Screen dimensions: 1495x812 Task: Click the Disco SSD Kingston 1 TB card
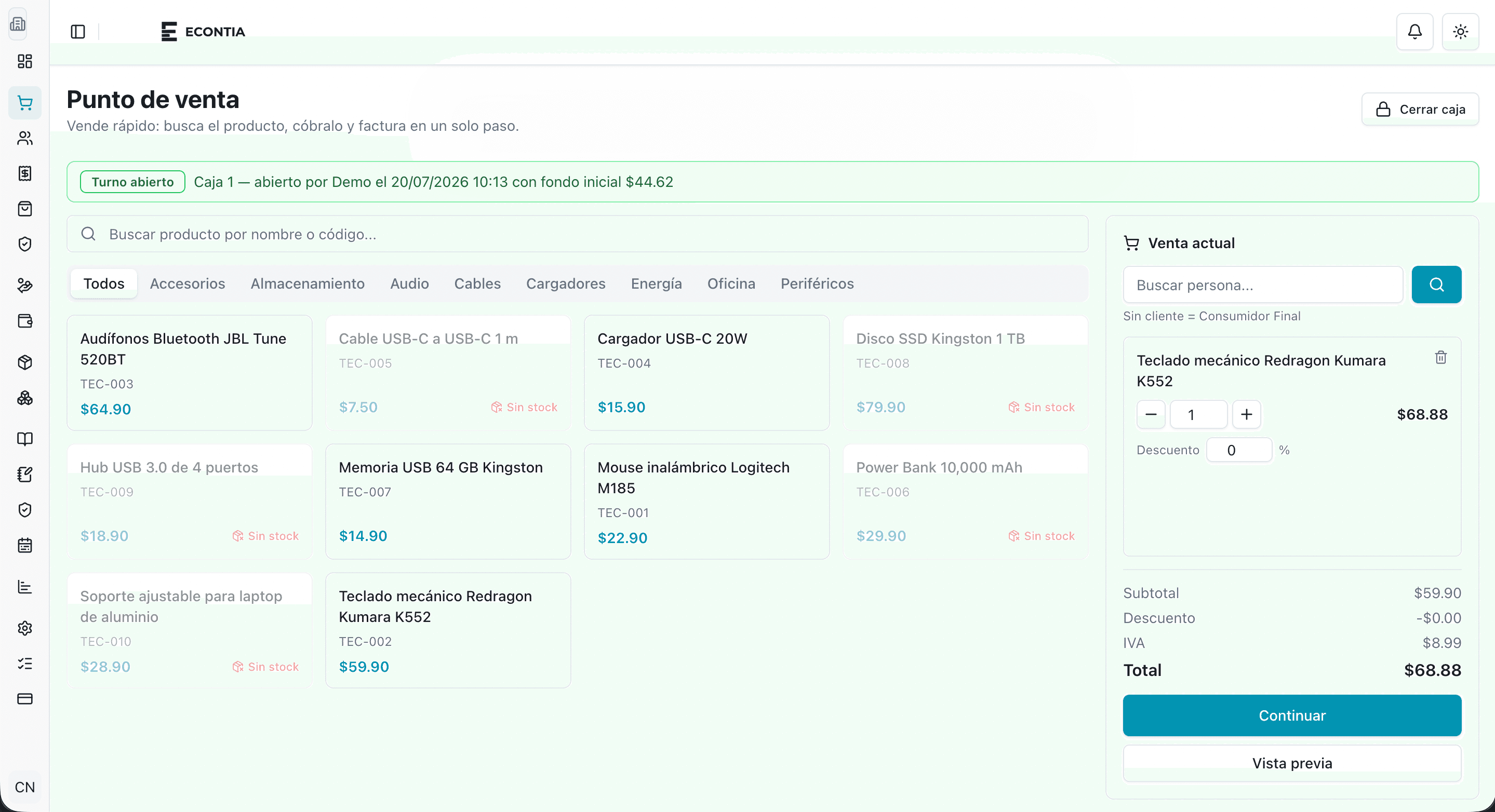point(966,373)
